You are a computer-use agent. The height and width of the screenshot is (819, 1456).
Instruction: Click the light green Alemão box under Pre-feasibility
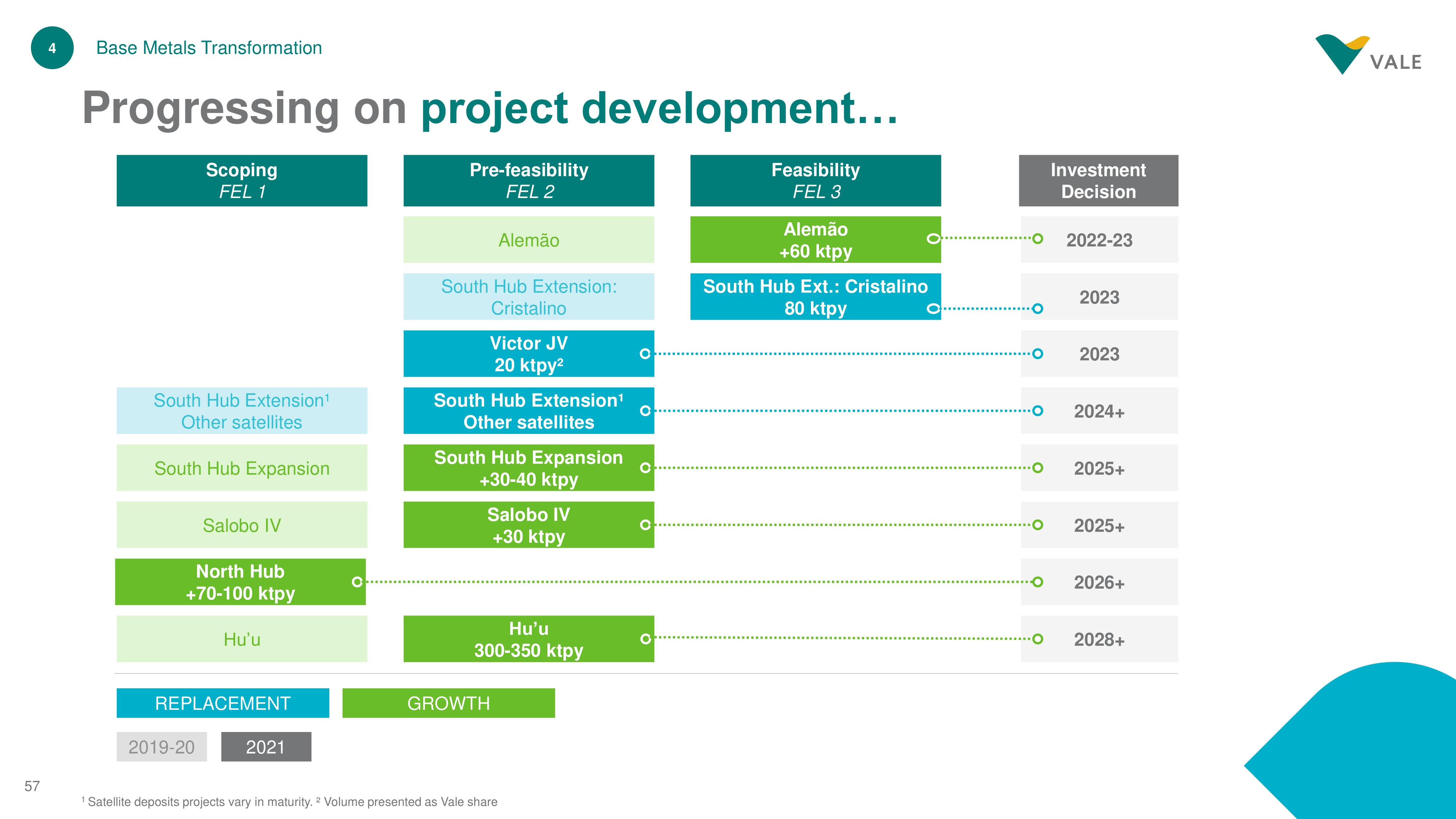(529, 240)
